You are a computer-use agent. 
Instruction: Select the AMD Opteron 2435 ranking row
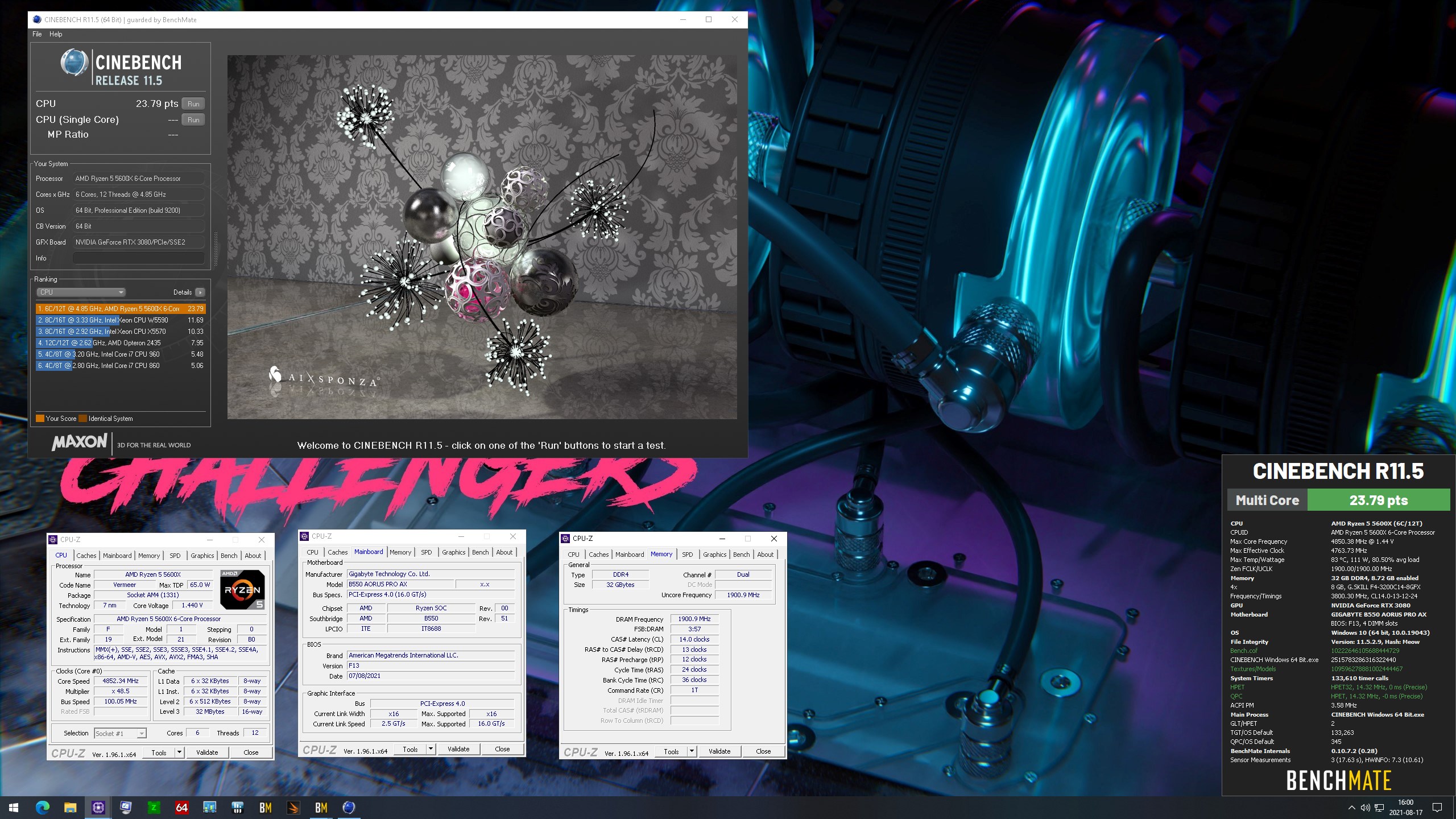[121, 343]
